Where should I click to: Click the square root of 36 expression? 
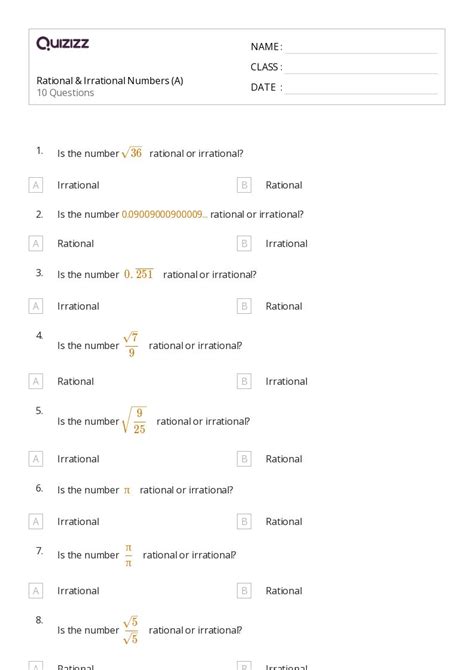click(x=132, y=153)
